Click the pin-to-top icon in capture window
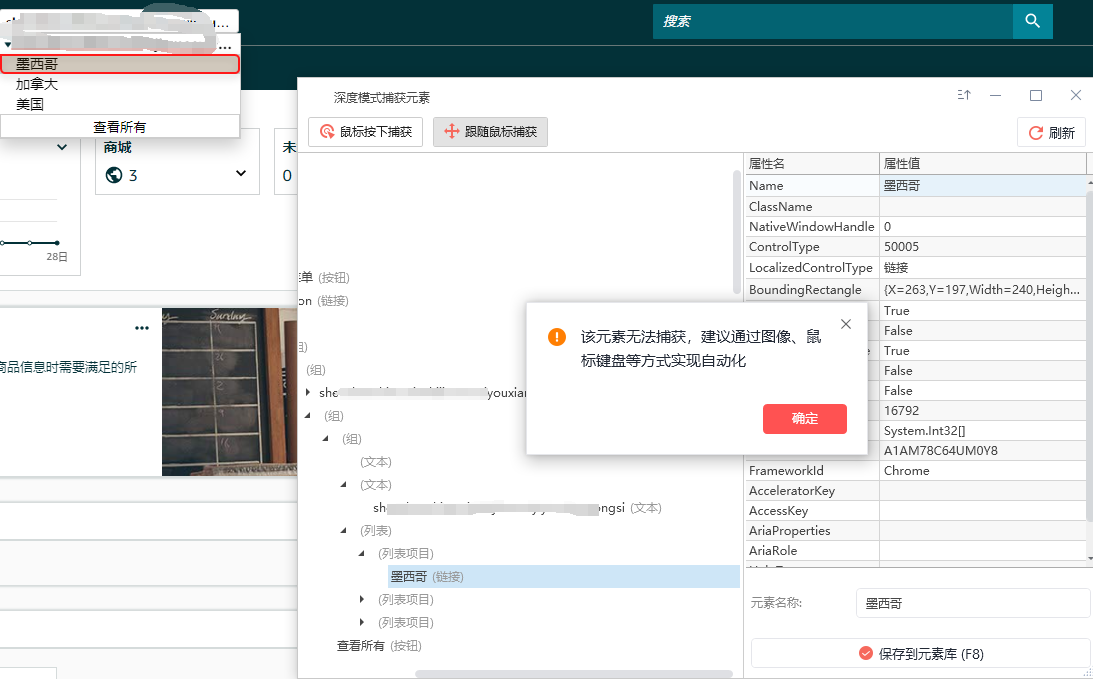 pos(964,95)
